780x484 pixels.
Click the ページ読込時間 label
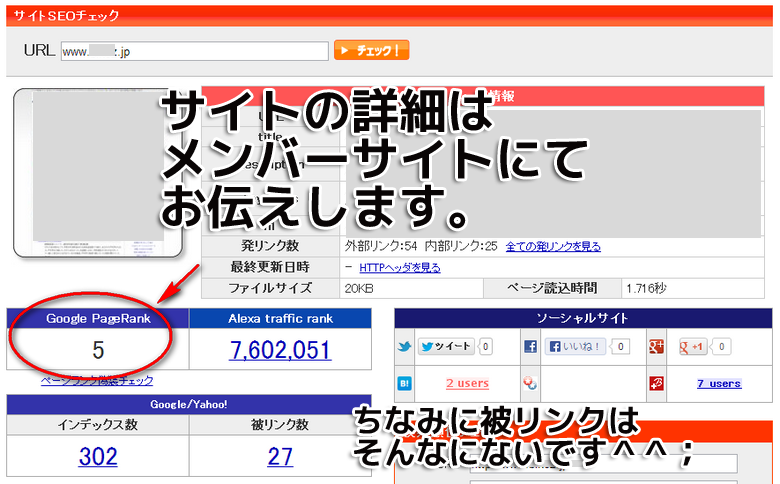tap(552, 288)
